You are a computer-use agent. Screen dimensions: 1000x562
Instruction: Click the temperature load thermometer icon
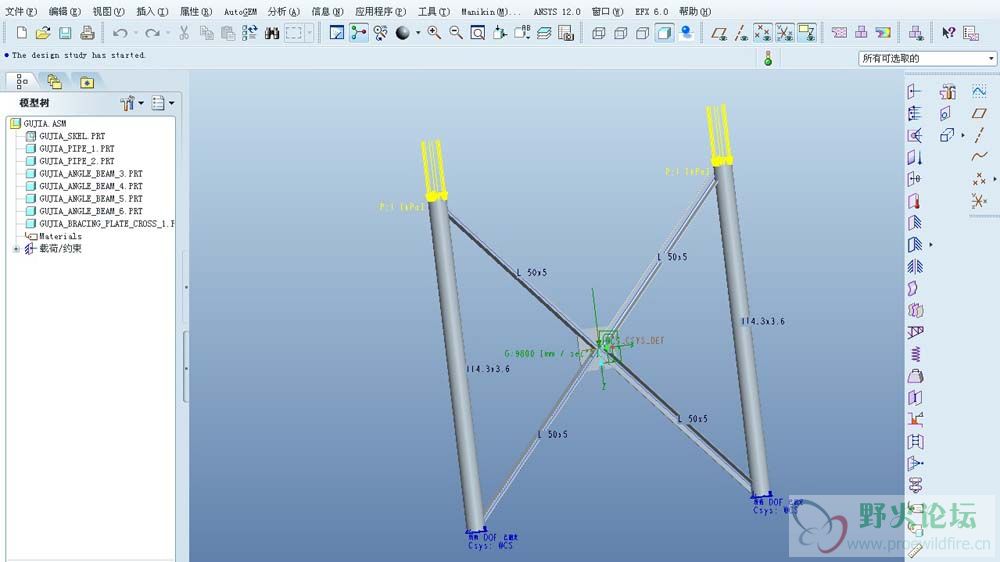click(x=915, y=202)
